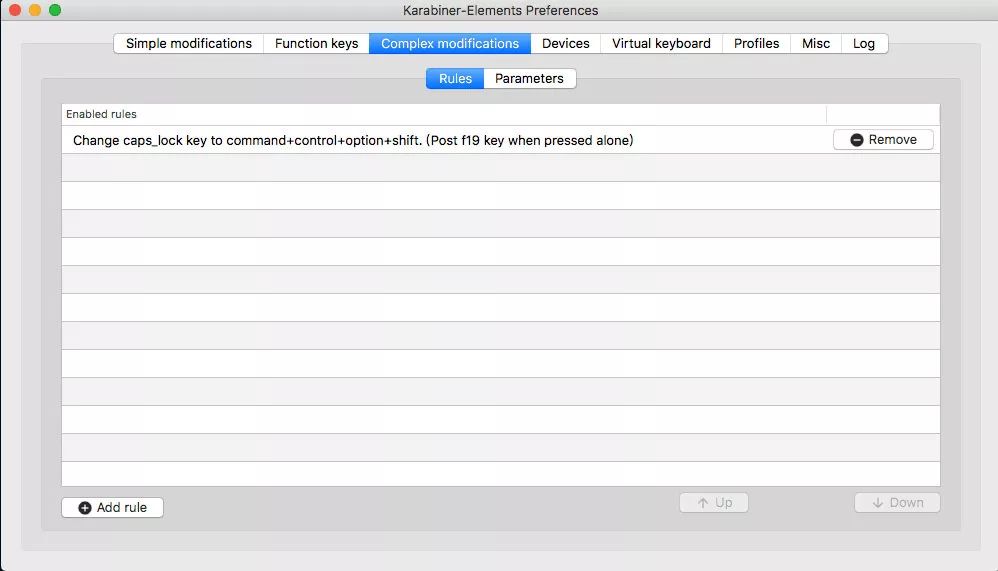Move the rule Up

[713, 502]
